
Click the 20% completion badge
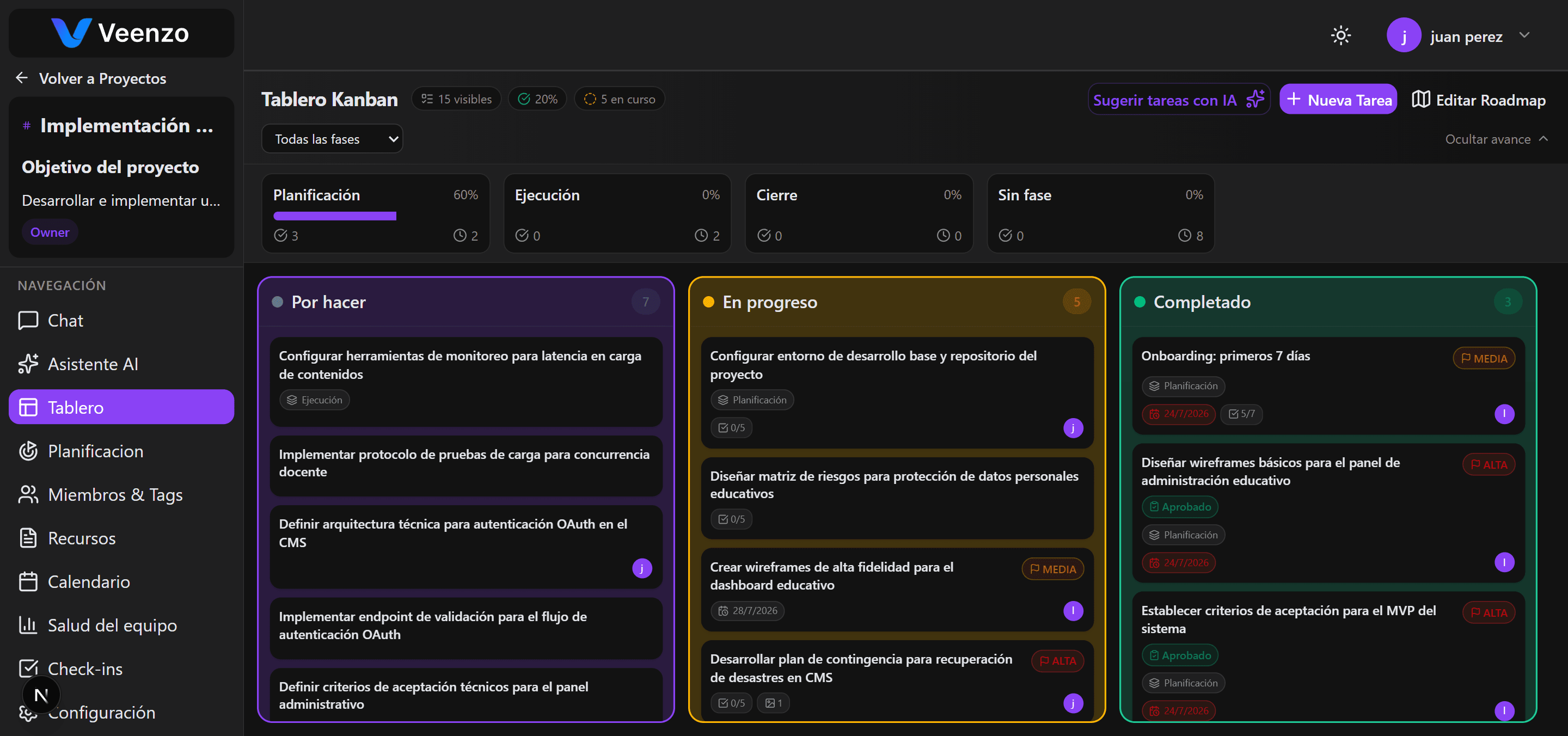coord(537,99)
